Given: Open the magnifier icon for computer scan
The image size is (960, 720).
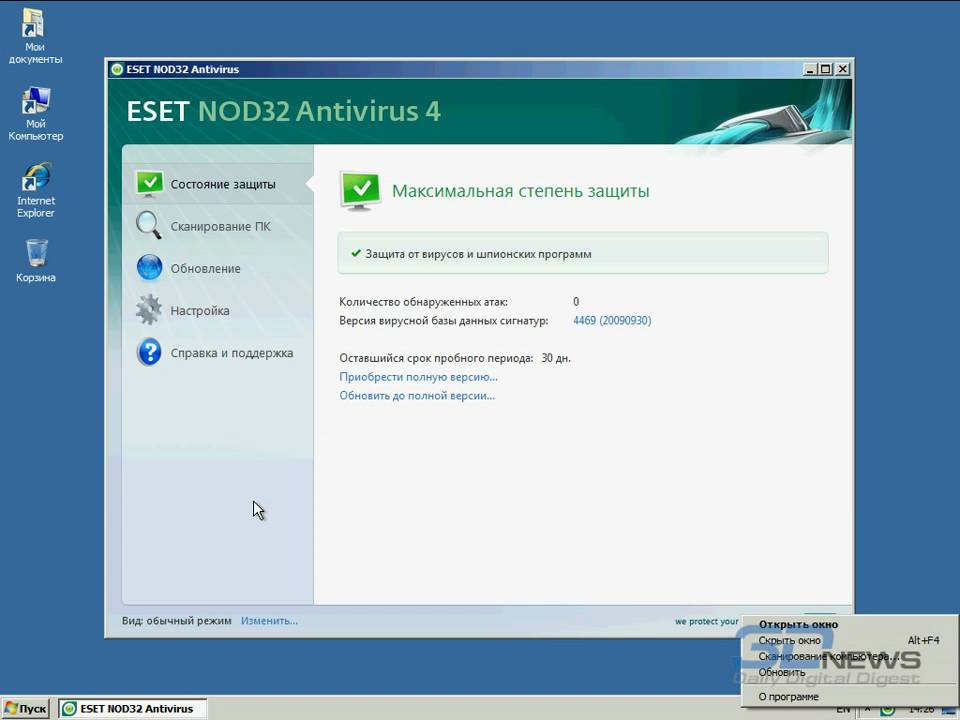Looking at the screenshot, I should [x=149, y=225].
